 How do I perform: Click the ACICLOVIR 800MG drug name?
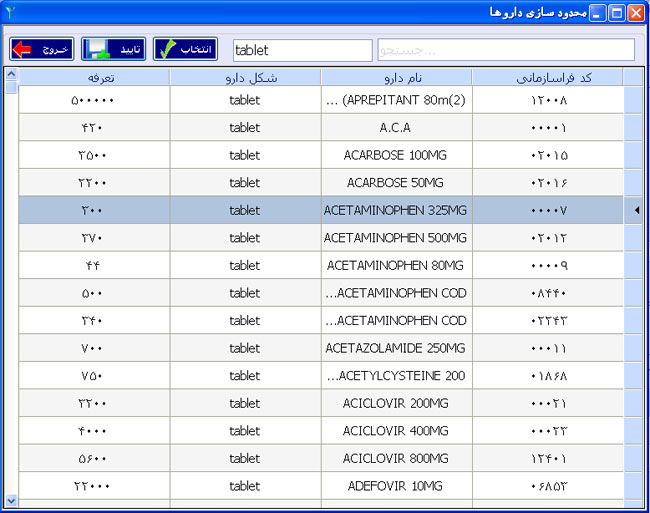[x=396, y=458]
